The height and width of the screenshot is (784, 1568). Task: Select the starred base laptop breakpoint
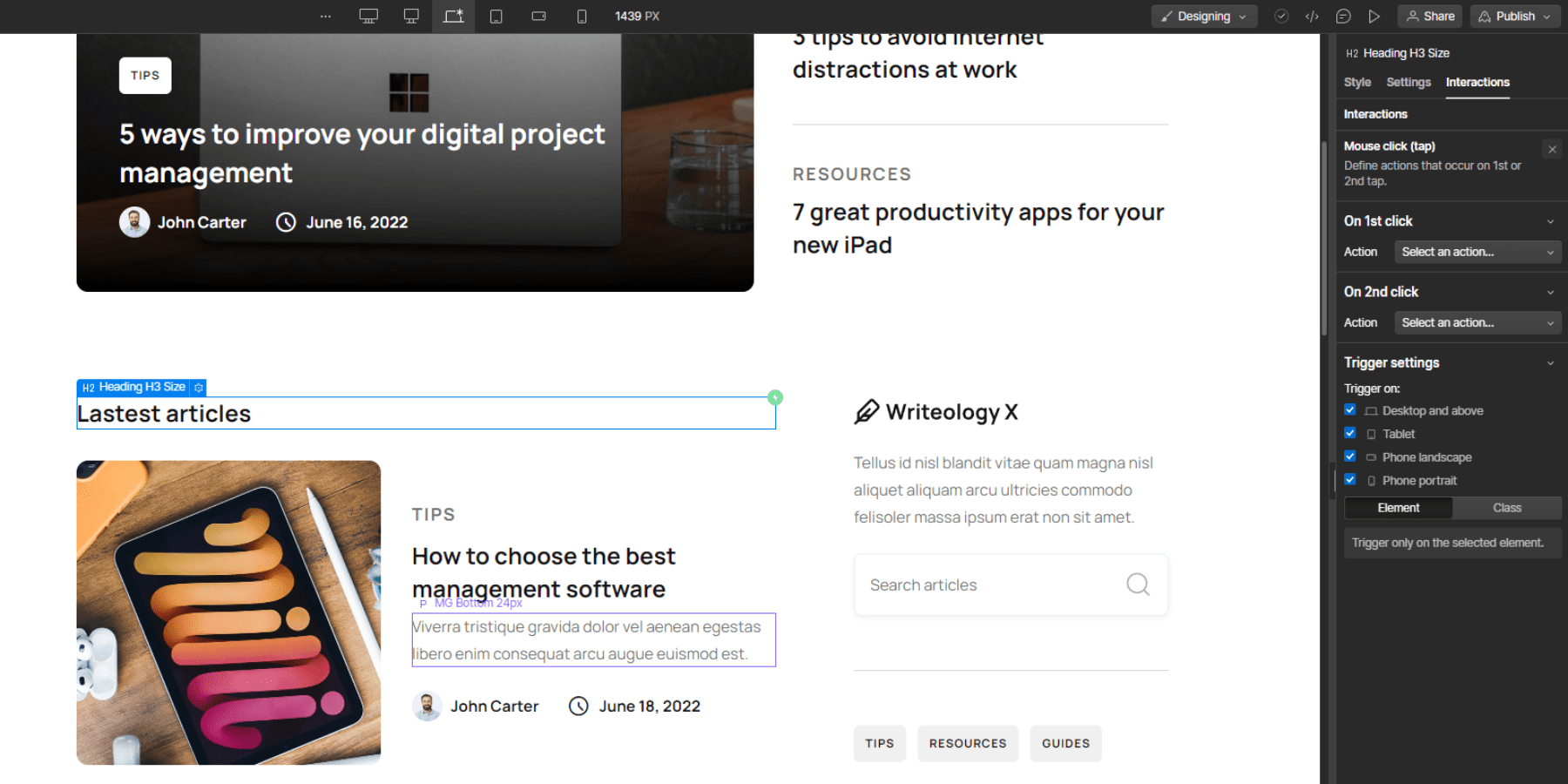tap(453, 16)
